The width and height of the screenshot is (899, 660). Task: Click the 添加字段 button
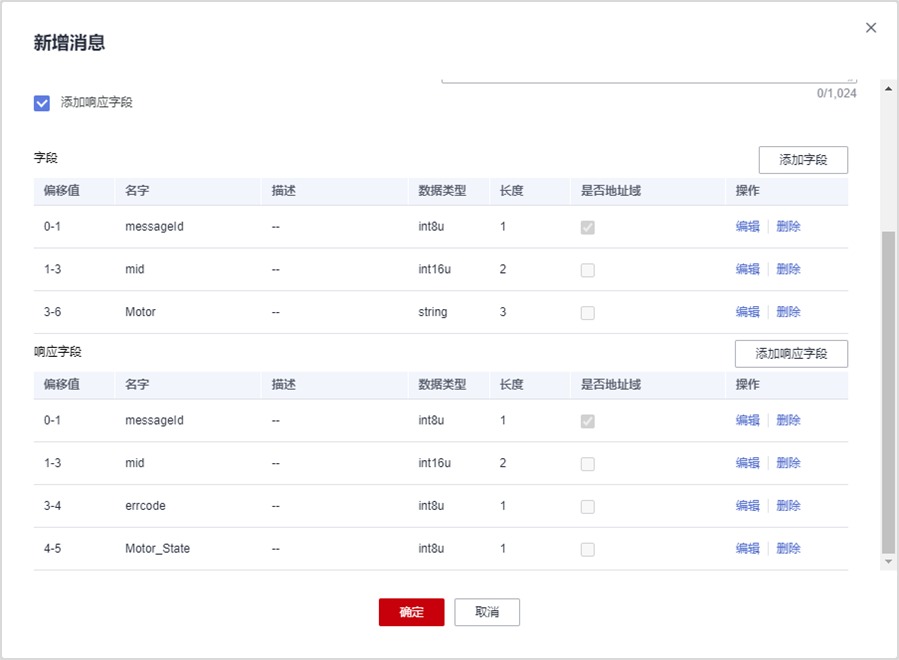(803, 160)
